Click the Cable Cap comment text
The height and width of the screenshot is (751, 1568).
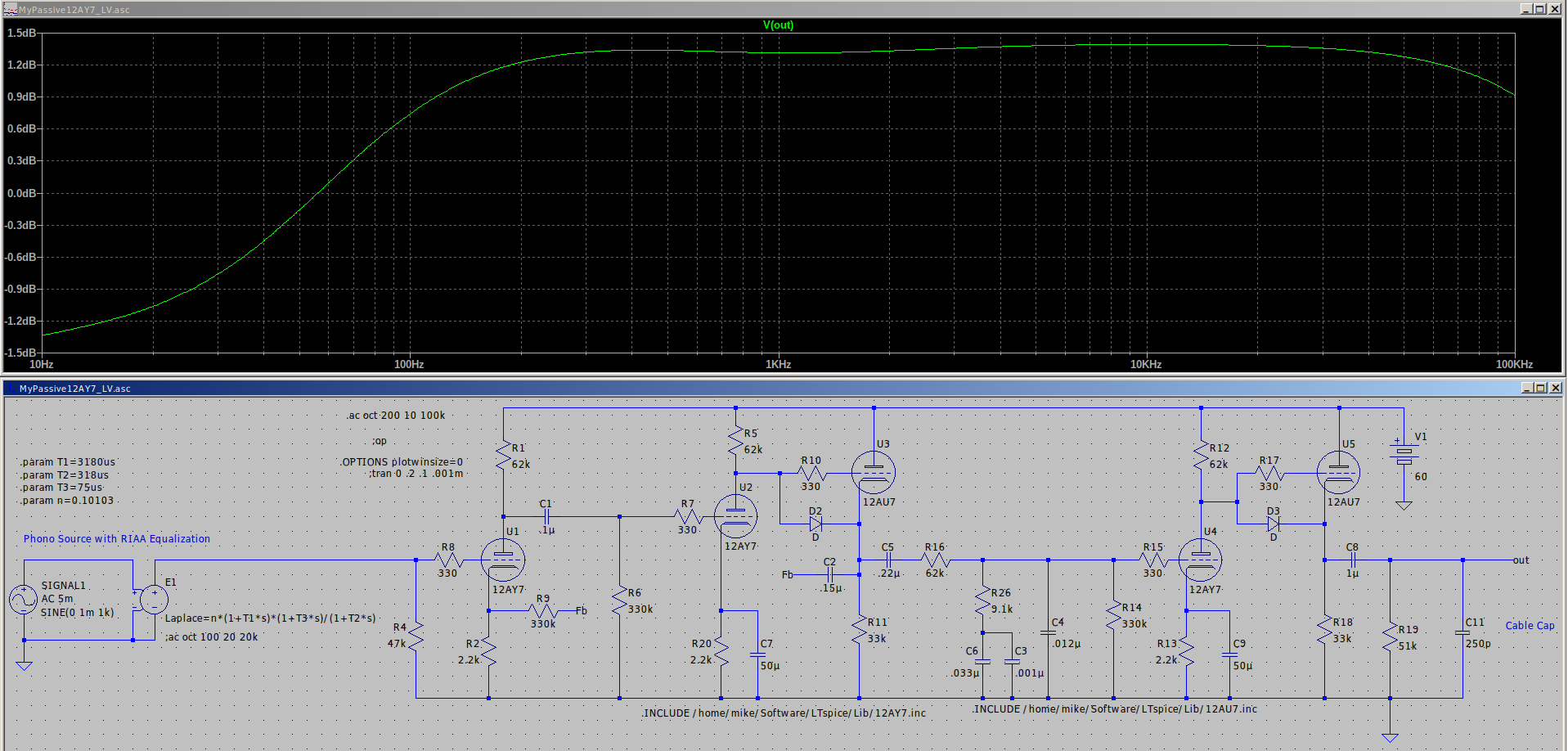coord(1530,626)
